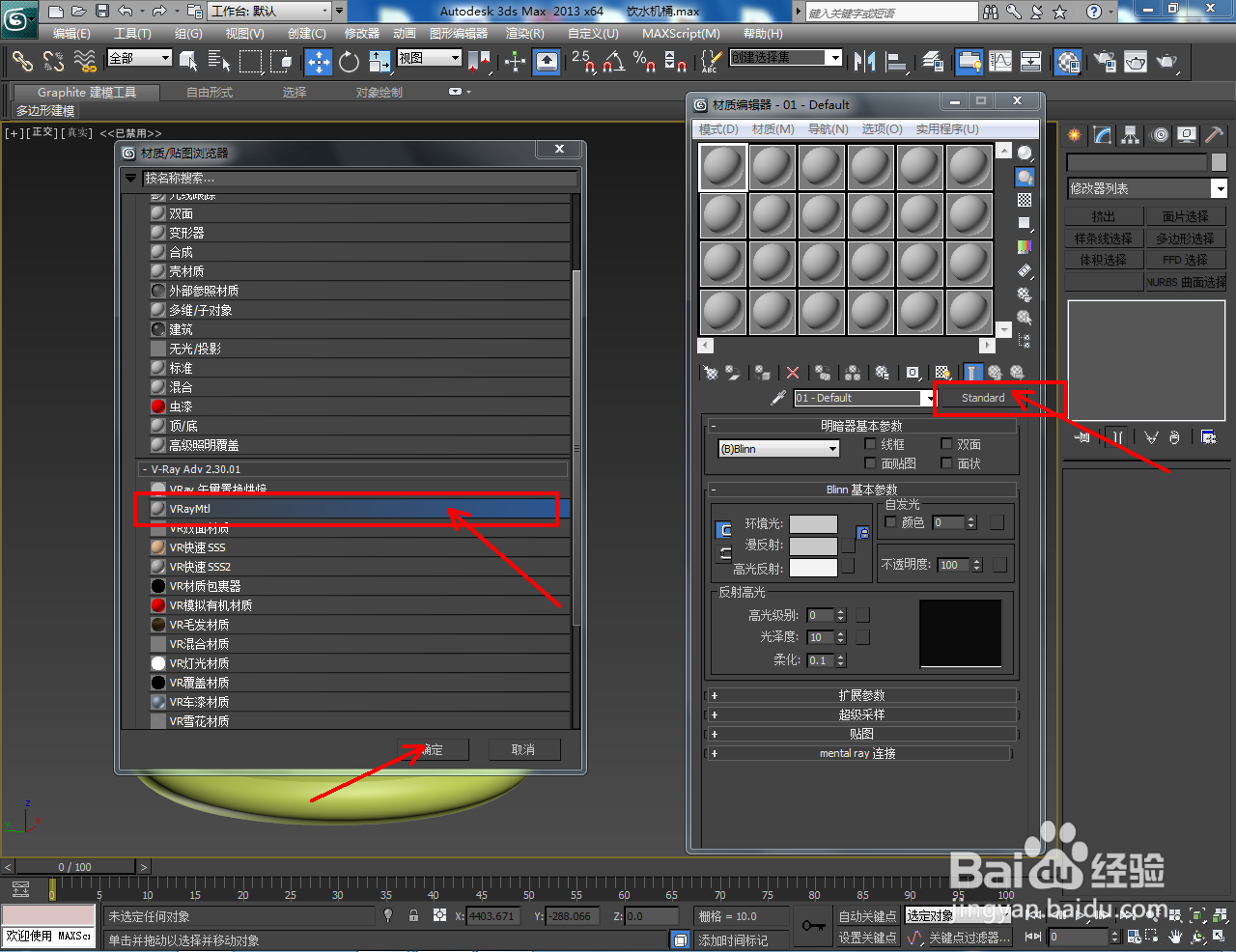Click the 漫反射 diffuse color swatch

(x=813, y=546)
